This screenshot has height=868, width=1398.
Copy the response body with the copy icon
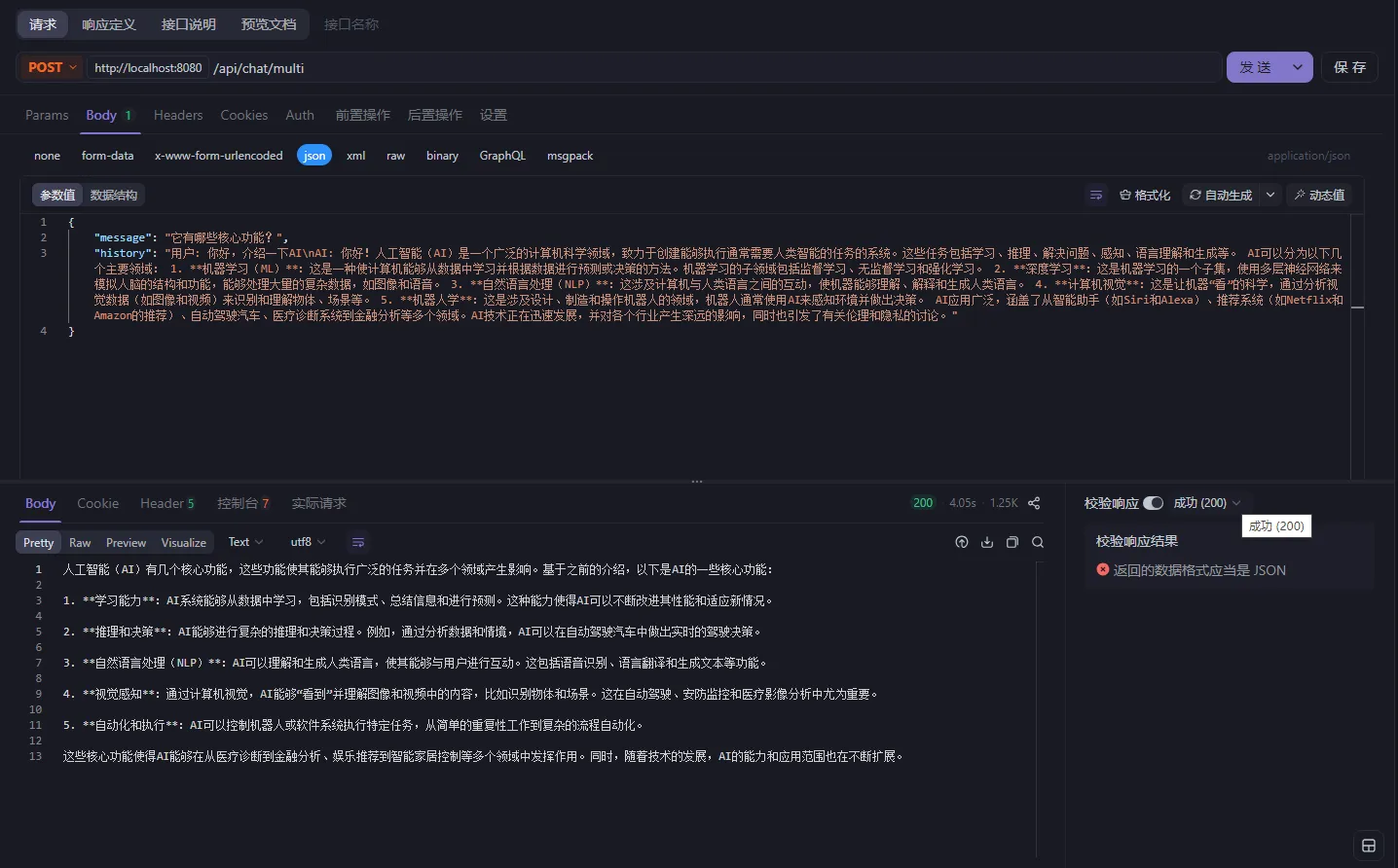(x=1012, y=542)
